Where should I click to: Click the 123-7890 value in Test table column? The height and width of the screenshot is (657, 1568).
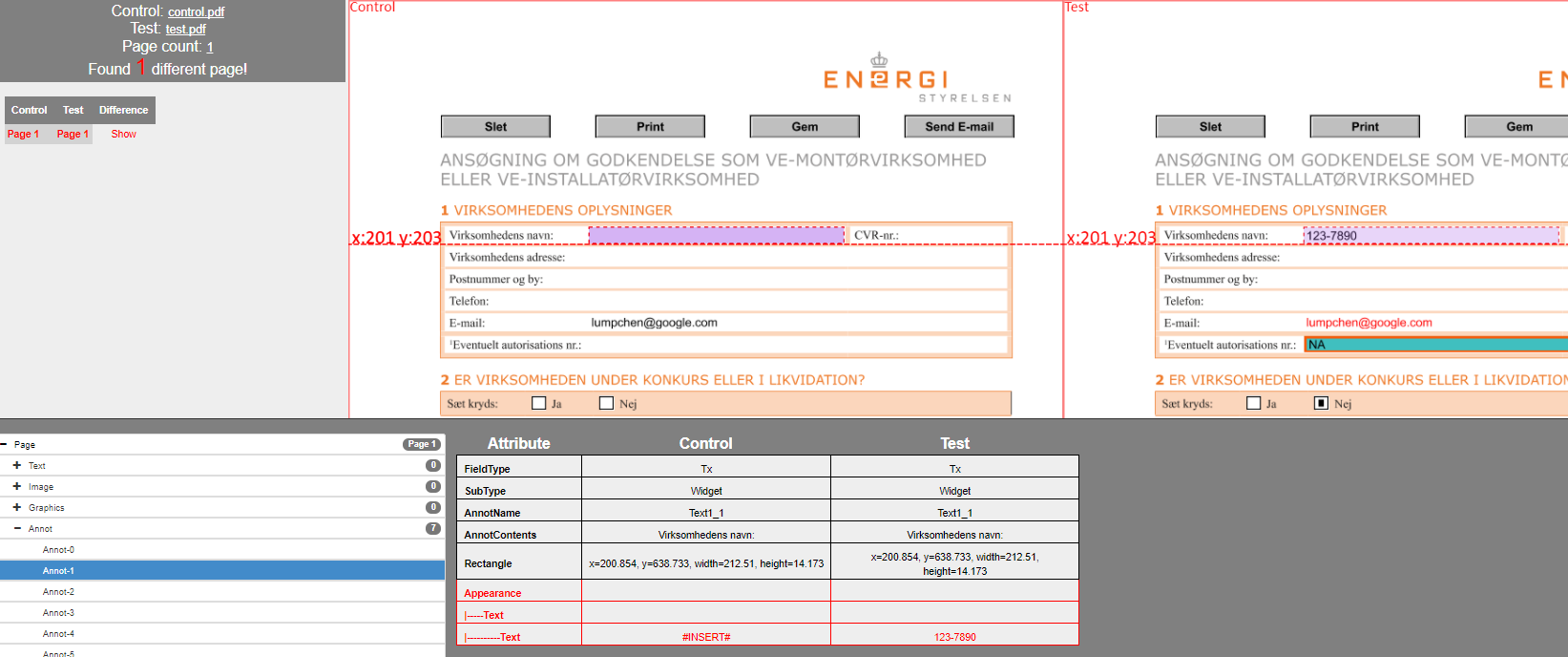[x=955, y=637]
